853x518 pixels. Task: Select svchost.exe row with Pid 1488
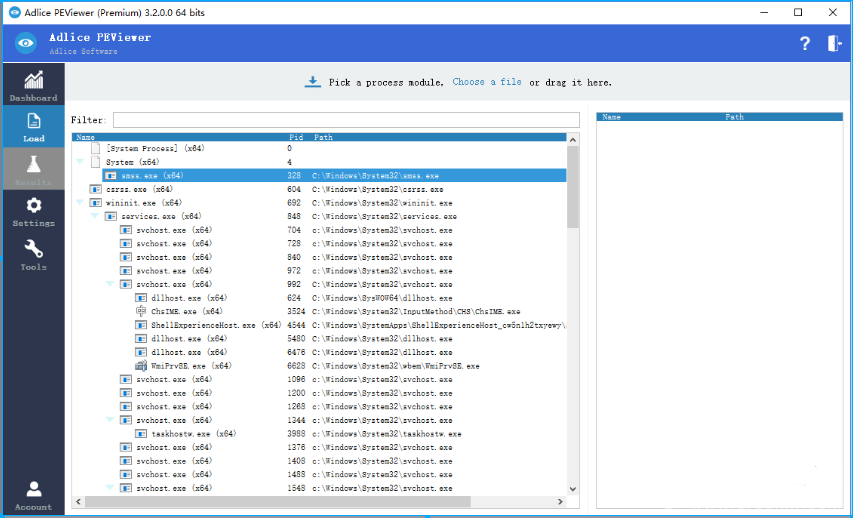pos(319,474)
